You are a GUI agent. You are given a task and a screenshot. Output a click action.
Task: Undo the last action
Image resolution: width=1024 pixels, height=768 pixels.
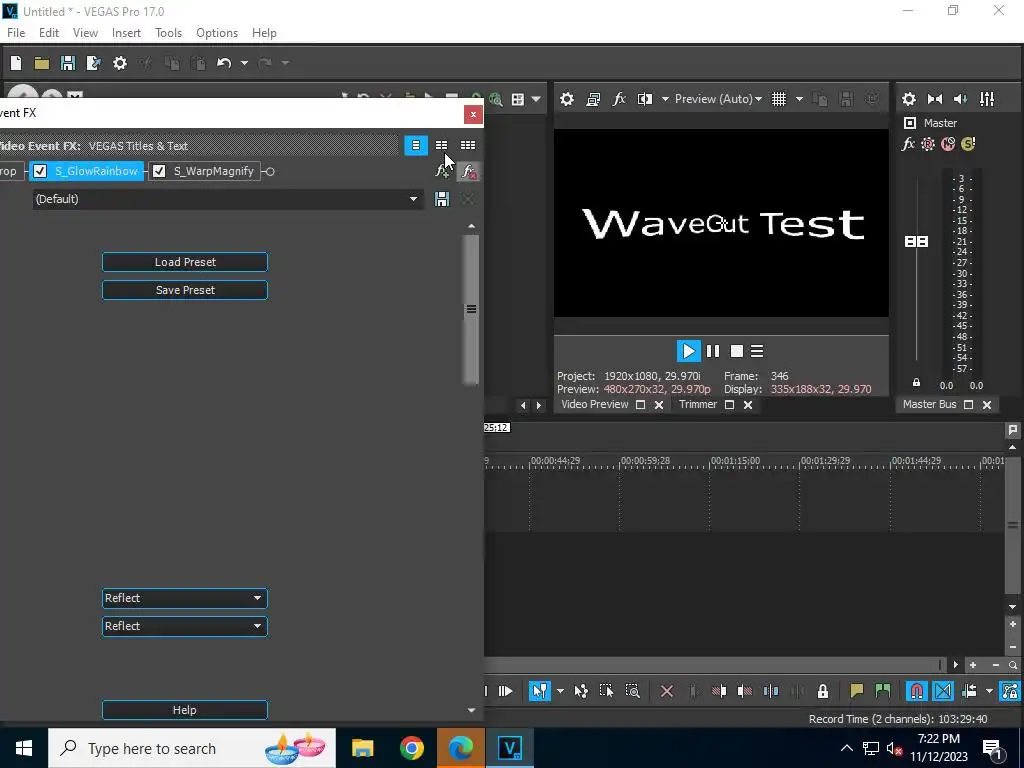[224, 63]
